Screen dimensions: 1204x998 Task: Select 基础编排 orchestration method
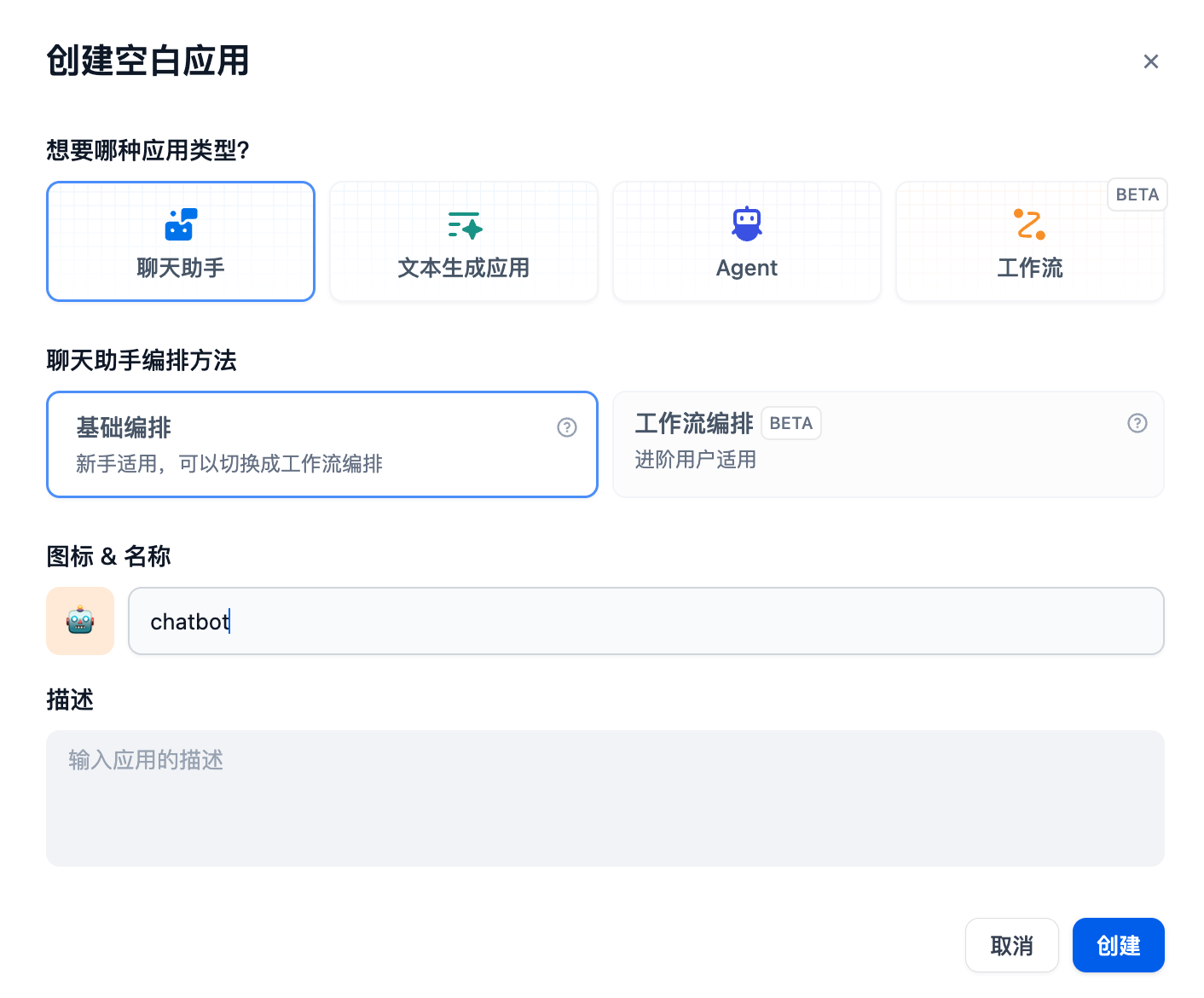[322, 444]
